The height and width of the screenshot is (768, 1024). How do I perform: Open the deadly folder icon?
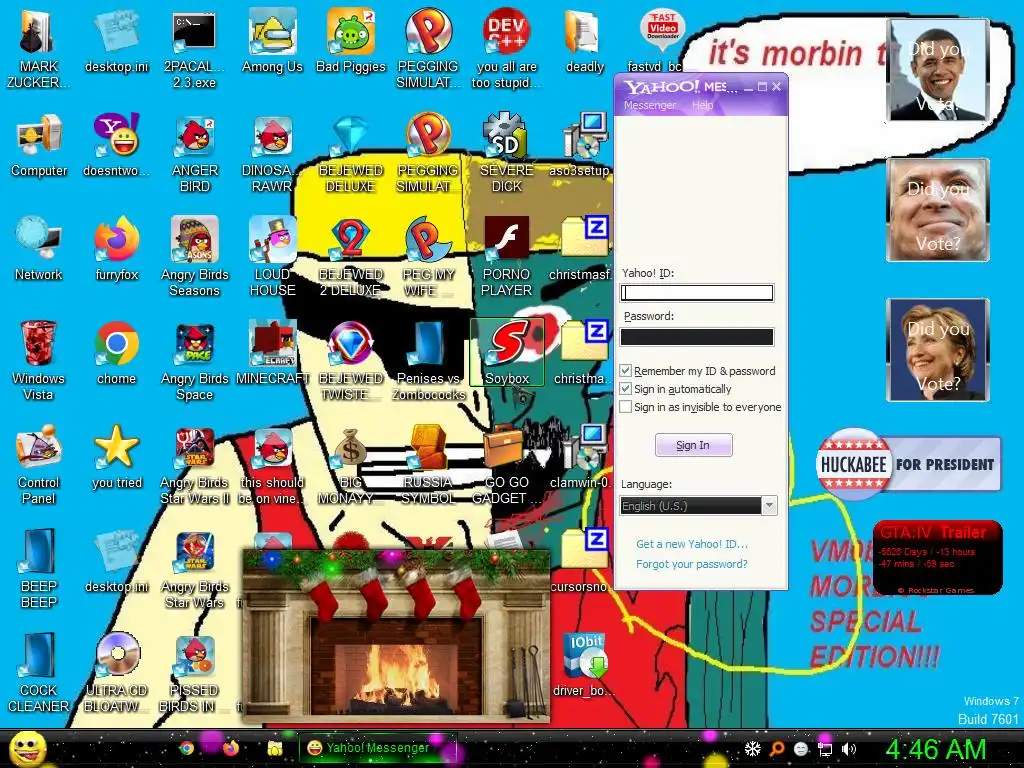point(584,40)
